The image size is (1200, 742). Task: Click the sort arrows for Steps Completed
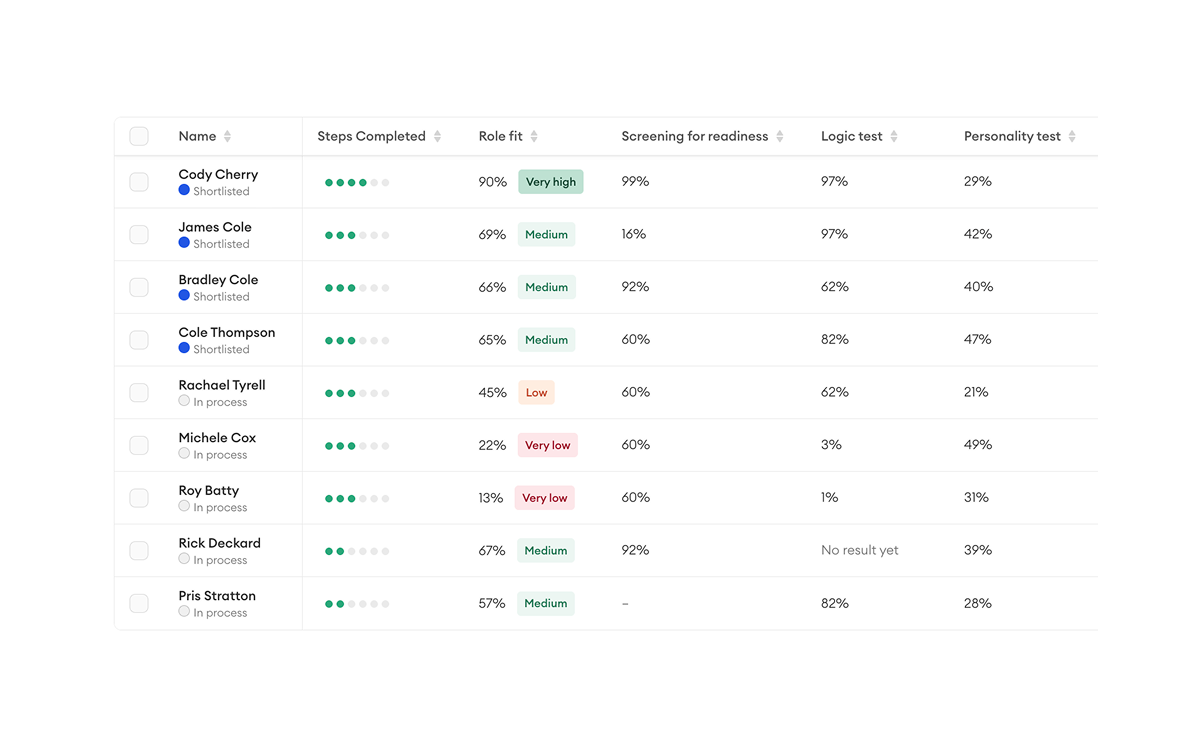pos(437,137)
